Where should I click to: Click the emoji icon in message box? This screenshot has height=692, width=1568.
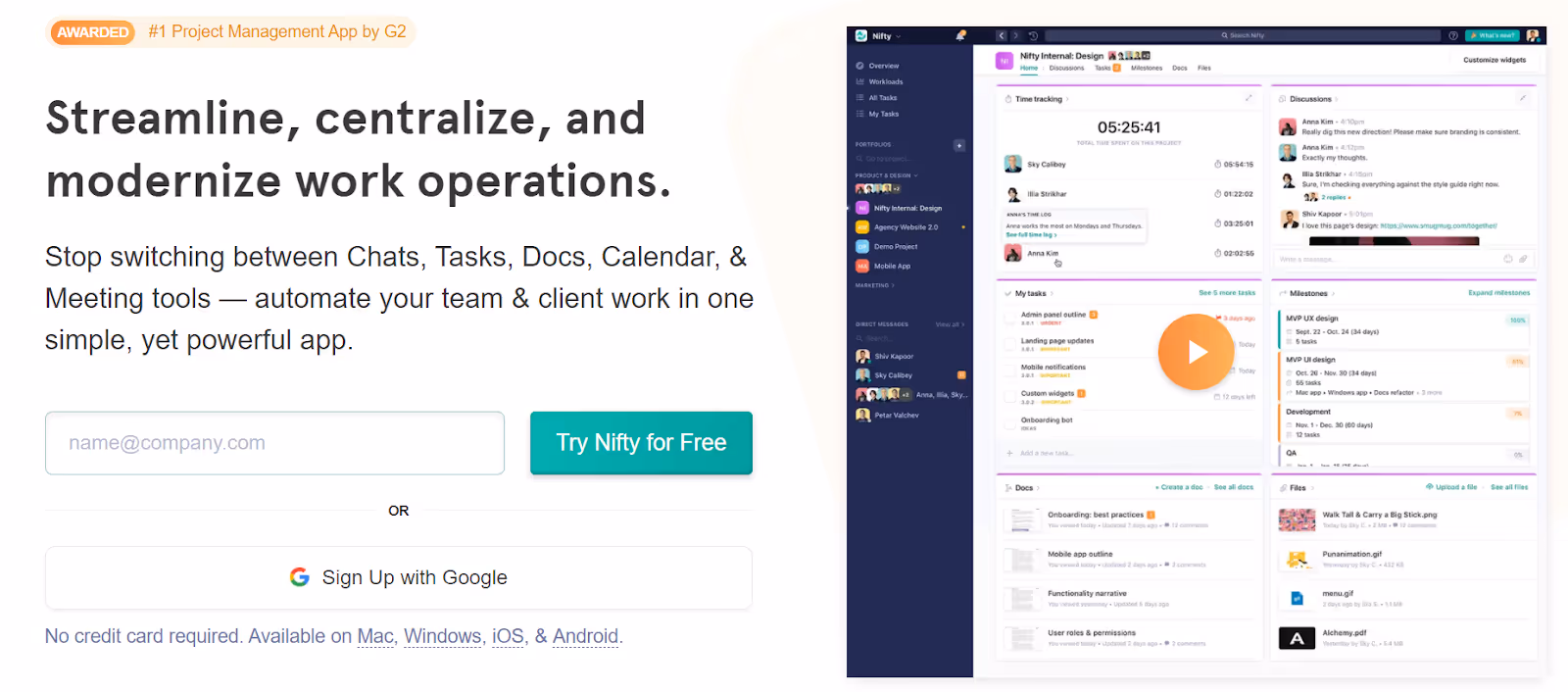[1508, 259]
